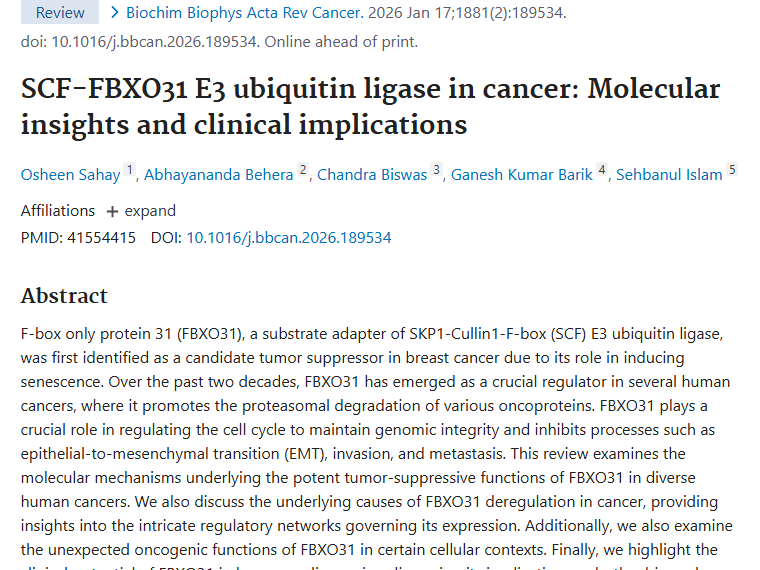Click the Review article type badge
The width and height of the screenshot is (760, 570).
click(x=60, y=13)
